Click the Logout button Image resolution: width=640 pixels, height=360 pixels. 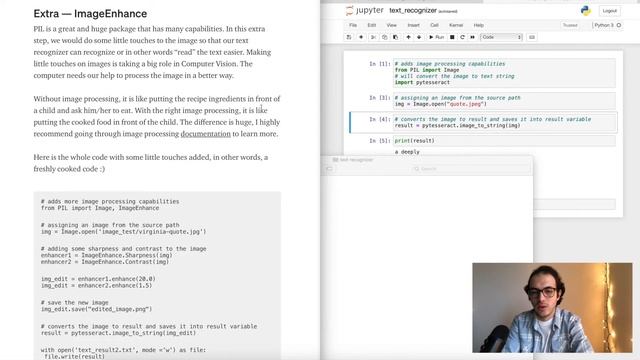610,11
